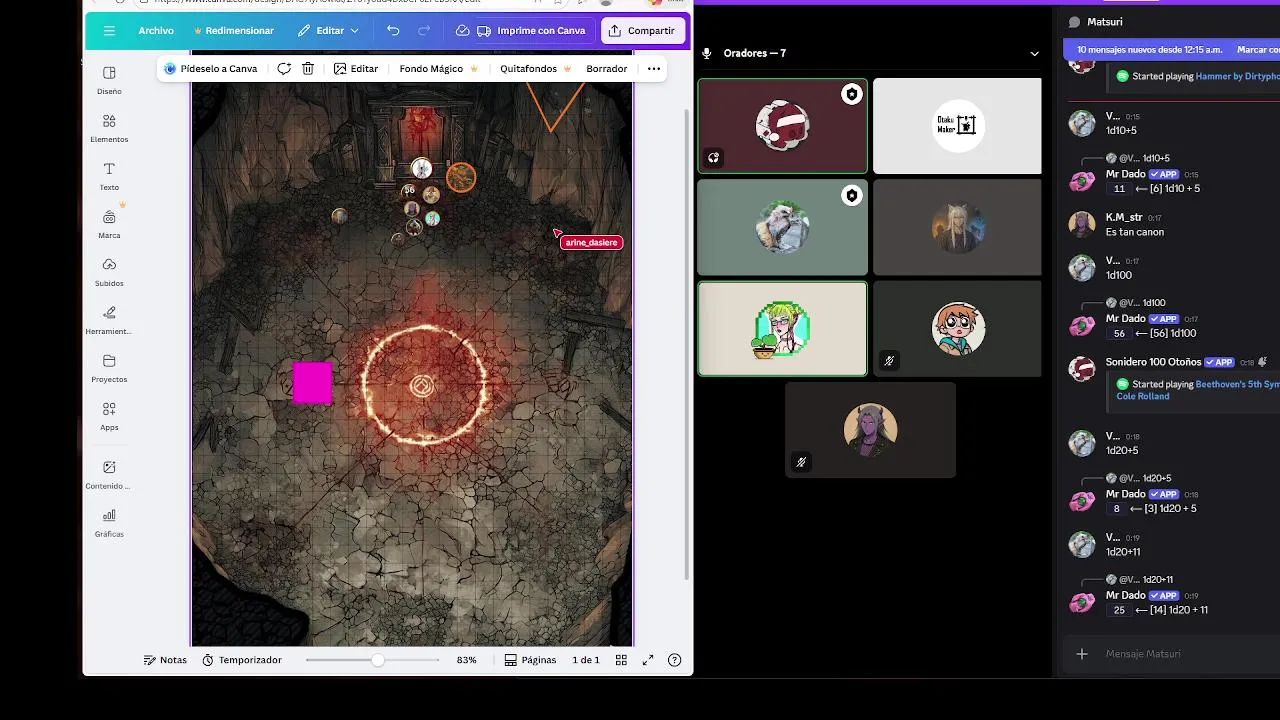
Task: Click the Mensaje Matsuri input field
Action: click(1172, 654)
